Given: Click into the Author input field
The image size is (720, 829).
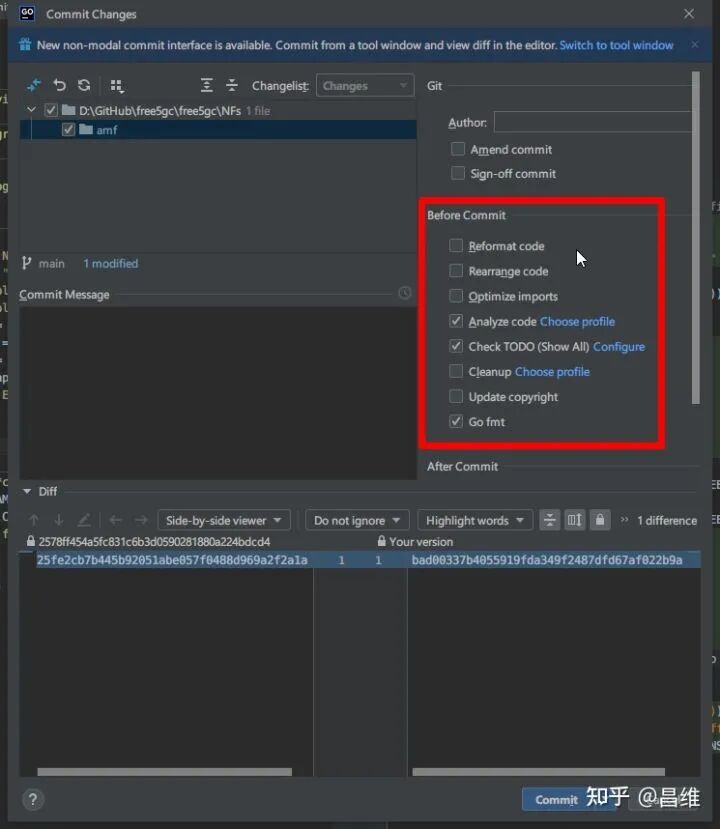Looking at the screenshot, I should click(593, 122).
